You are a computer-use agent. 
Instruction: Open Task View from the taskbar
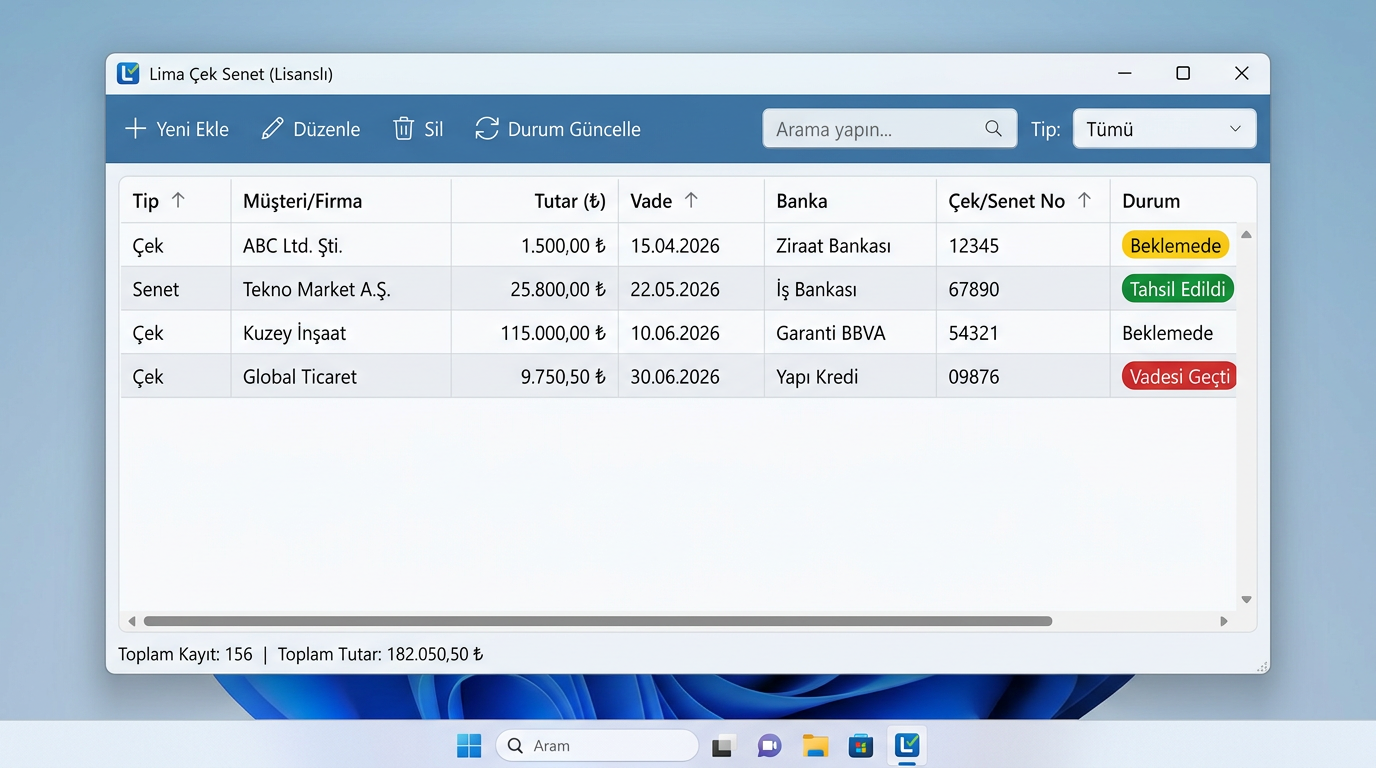724,746
